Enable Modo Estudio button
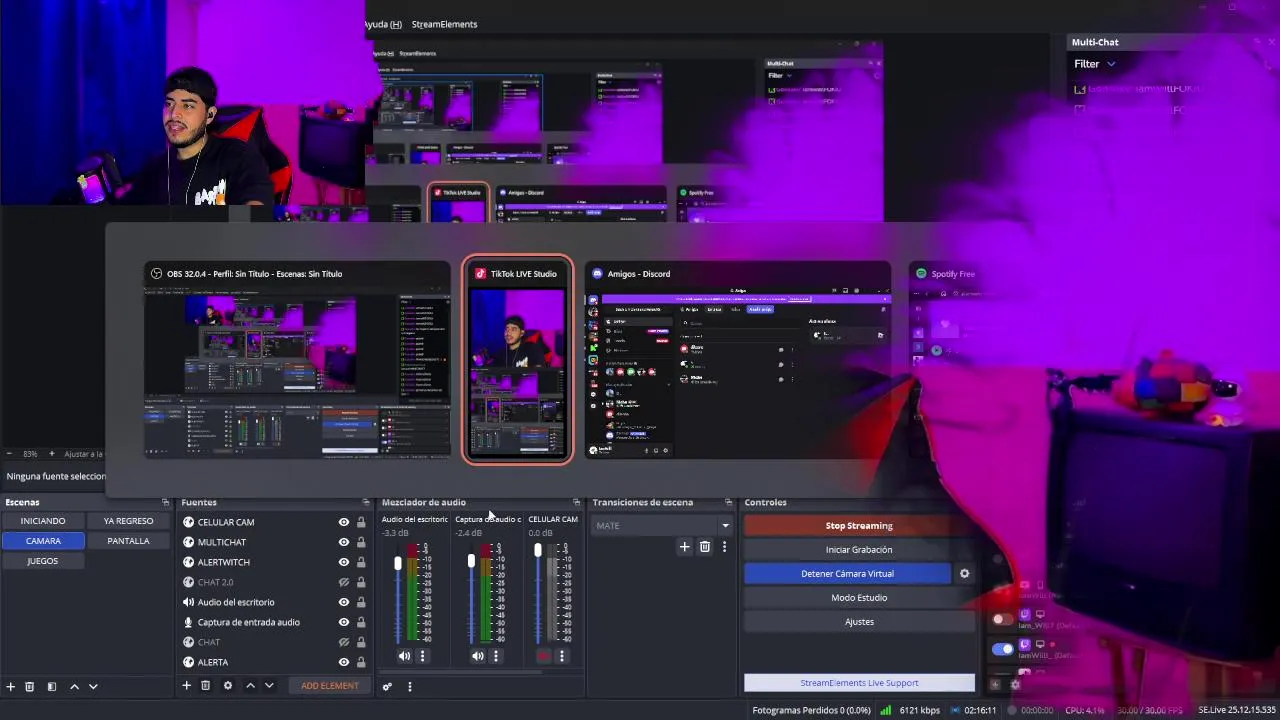This screenshot has width=1280, height=720. pyautogui.click(x=859, y=598)
